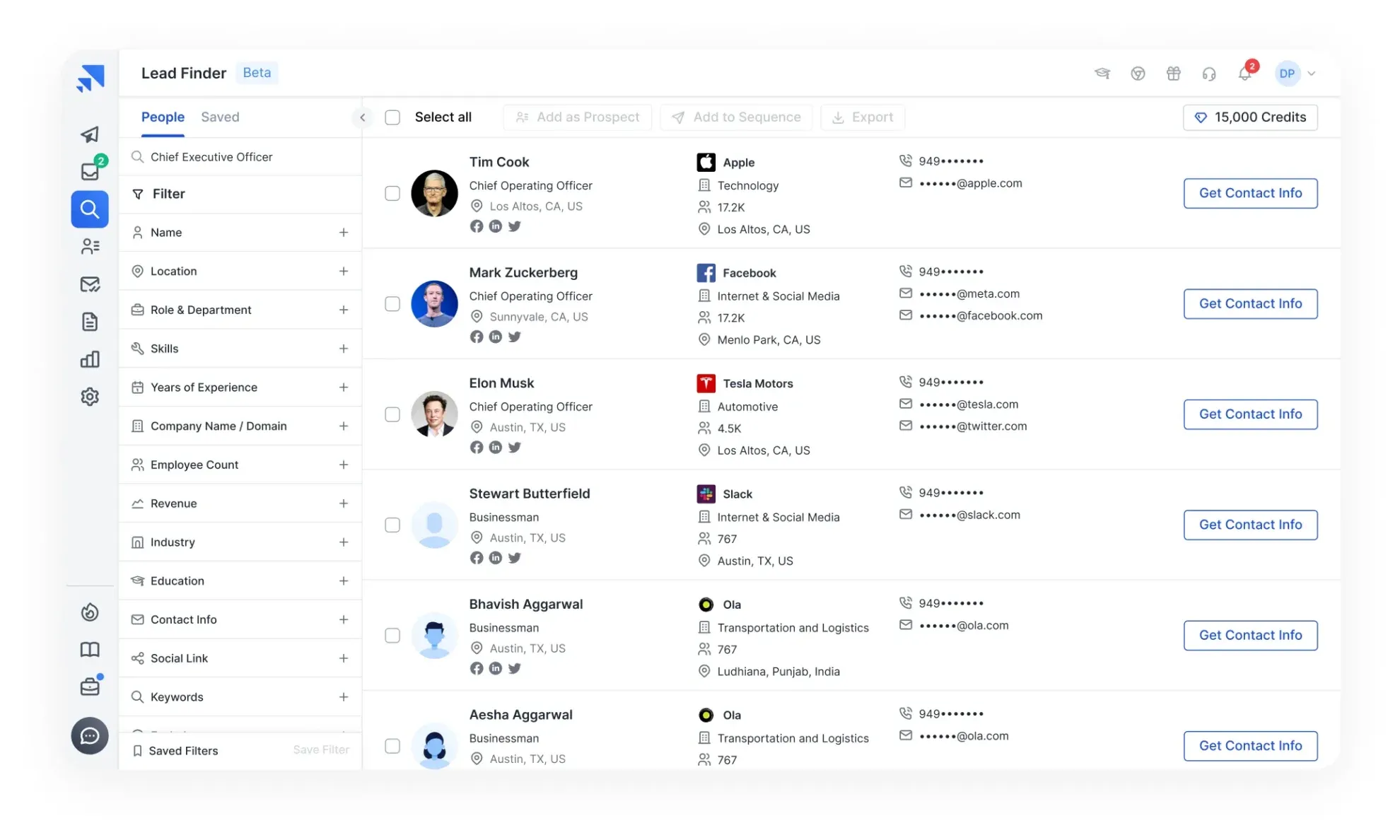Switch to the Saved tab
The height and width of the screenshot is (840, 1400).
point(220,117)
